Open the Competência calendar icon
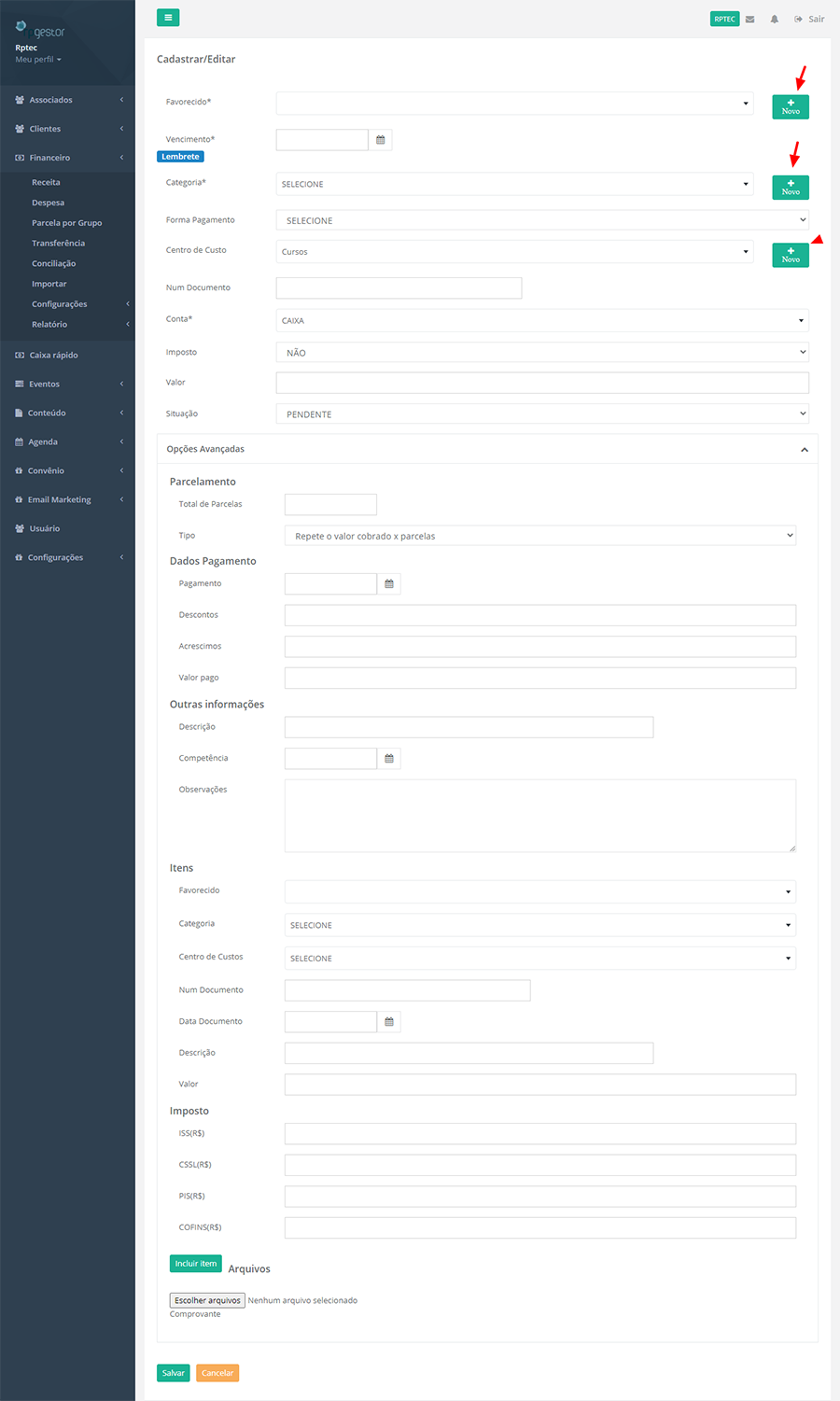840x1401 pixels. [389, 759]
